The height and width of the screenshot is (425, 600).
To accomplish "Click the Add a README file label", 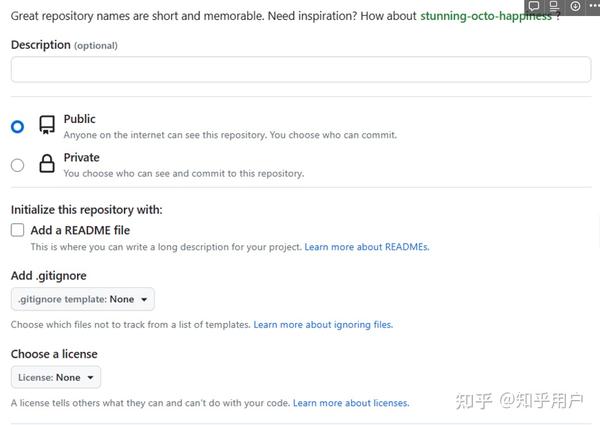I will [80, 230].
